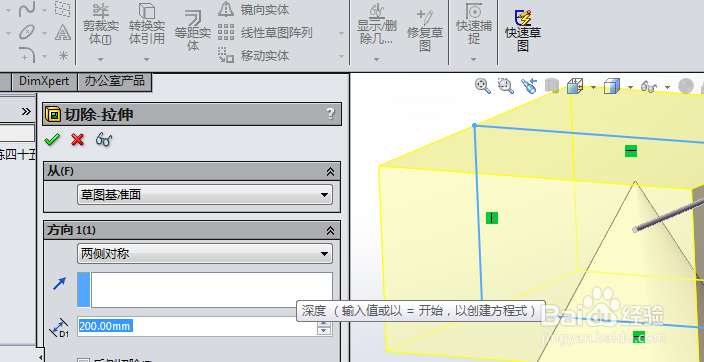Viewport: 704px width, 362px height.
Task: Open the Spline tool dropdown arrow
Action: [44, 9]
